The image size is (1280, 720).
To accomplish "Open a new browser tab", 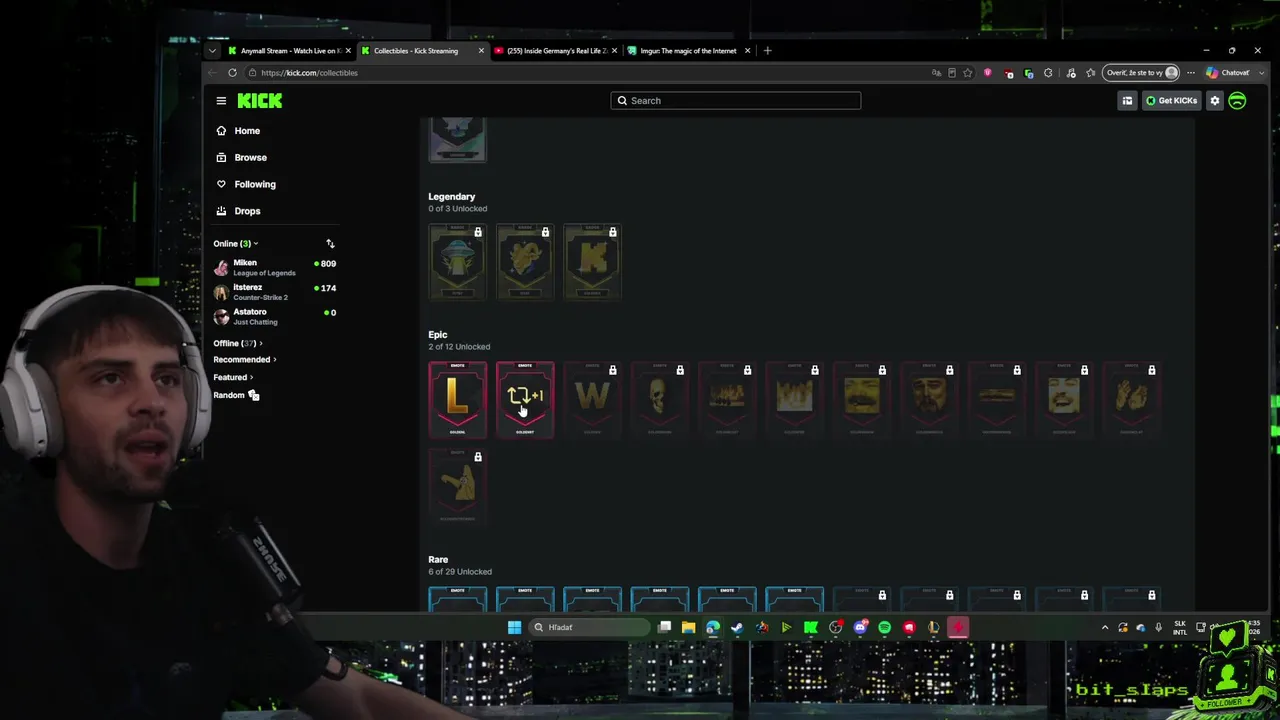I will (767, 51).
